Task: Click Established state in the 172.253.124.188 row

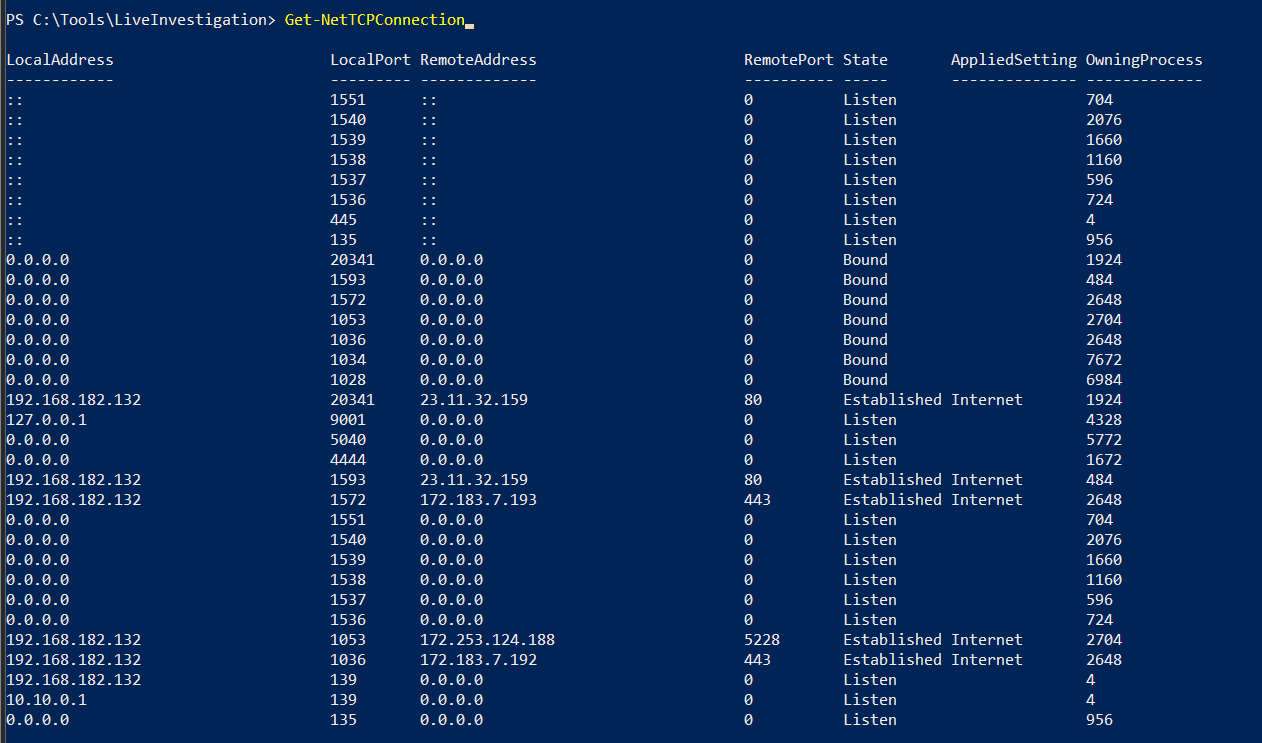Action: tap(892, 640)
